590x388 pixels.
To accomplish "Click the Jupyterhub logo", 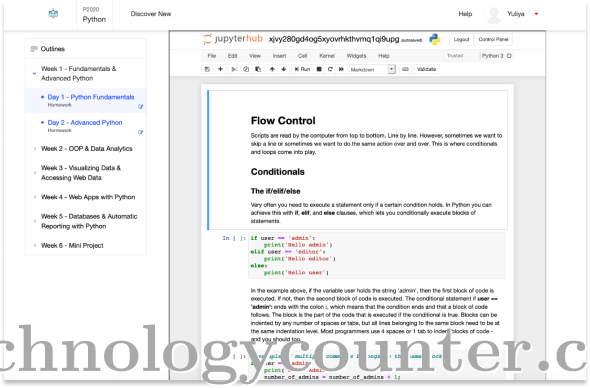I will pyautogui.click(x=233, y=39).
